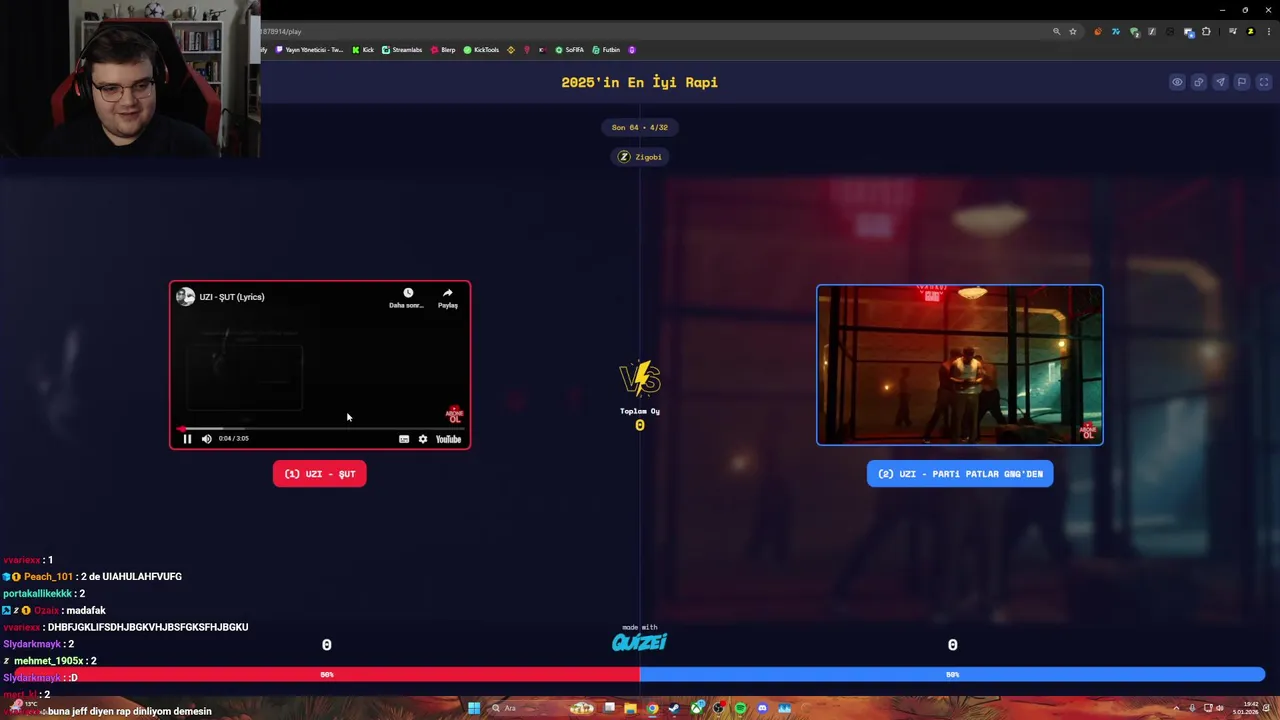Toggle fullscreen in the quiz header

click(1264, 82)
